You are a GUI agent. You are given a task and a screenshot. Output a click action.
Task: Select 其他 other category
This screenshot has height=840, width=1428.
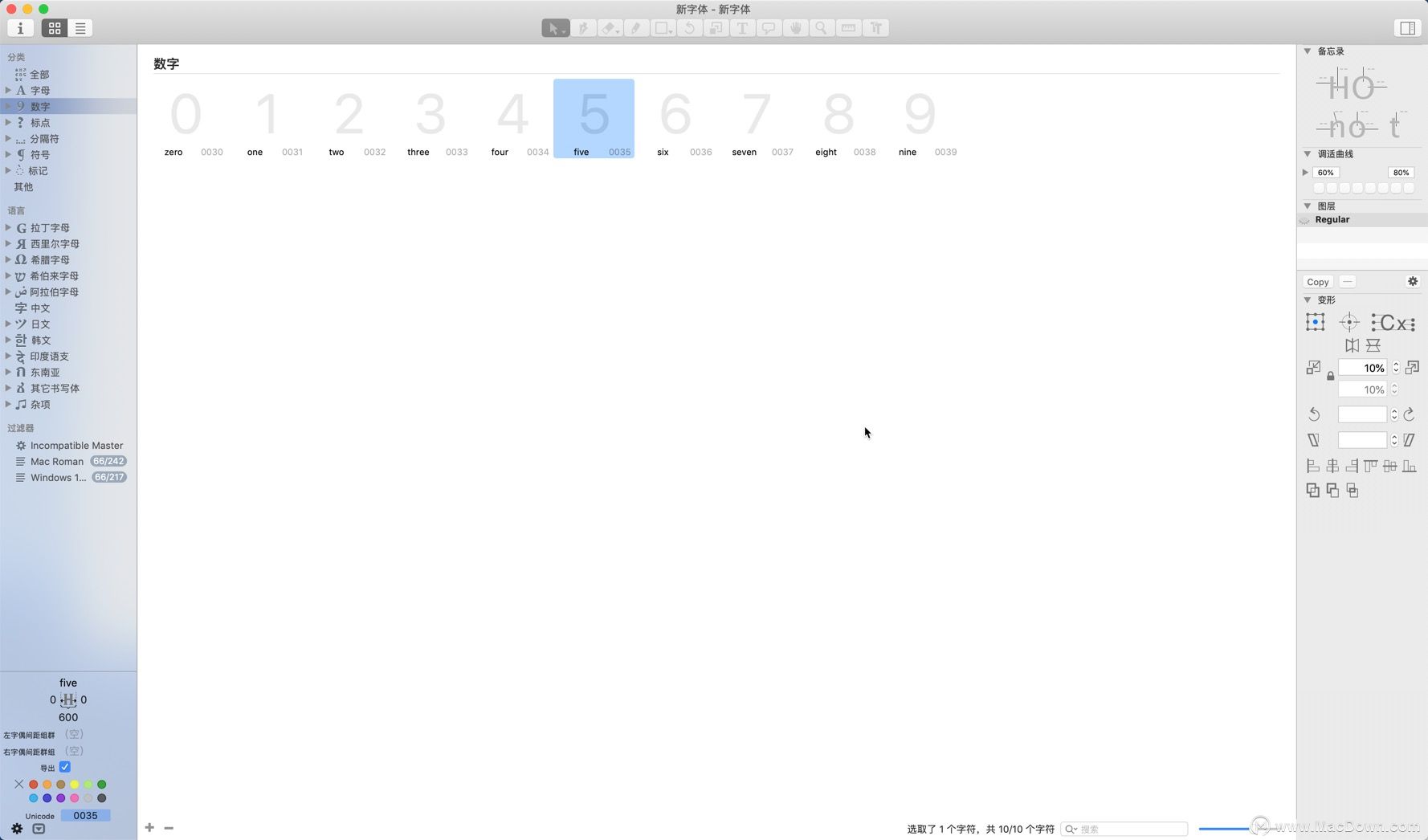coord(23,186)
